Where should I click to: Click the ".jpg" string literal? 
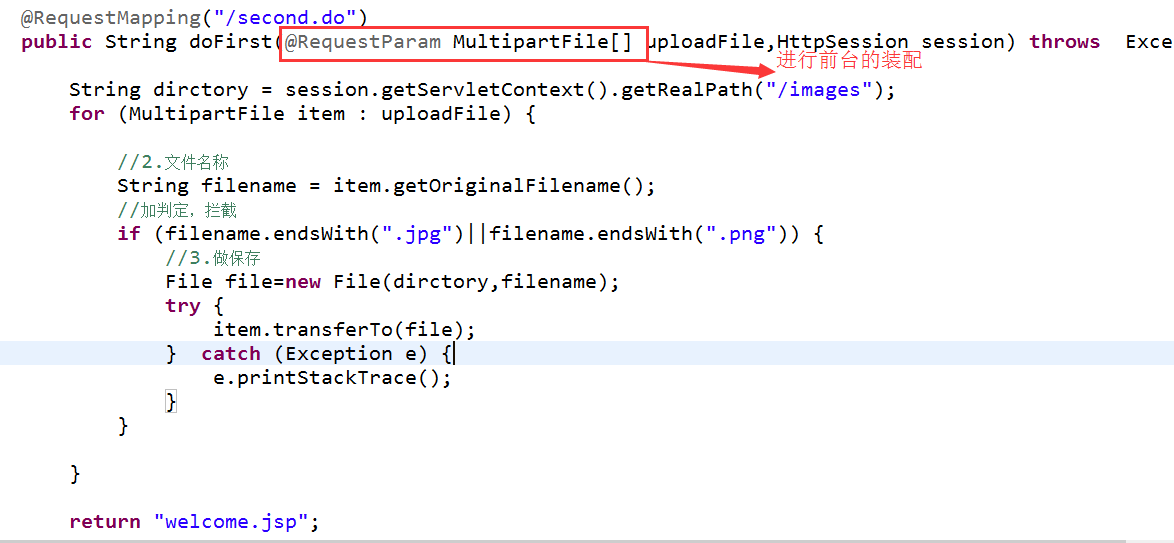419,234
